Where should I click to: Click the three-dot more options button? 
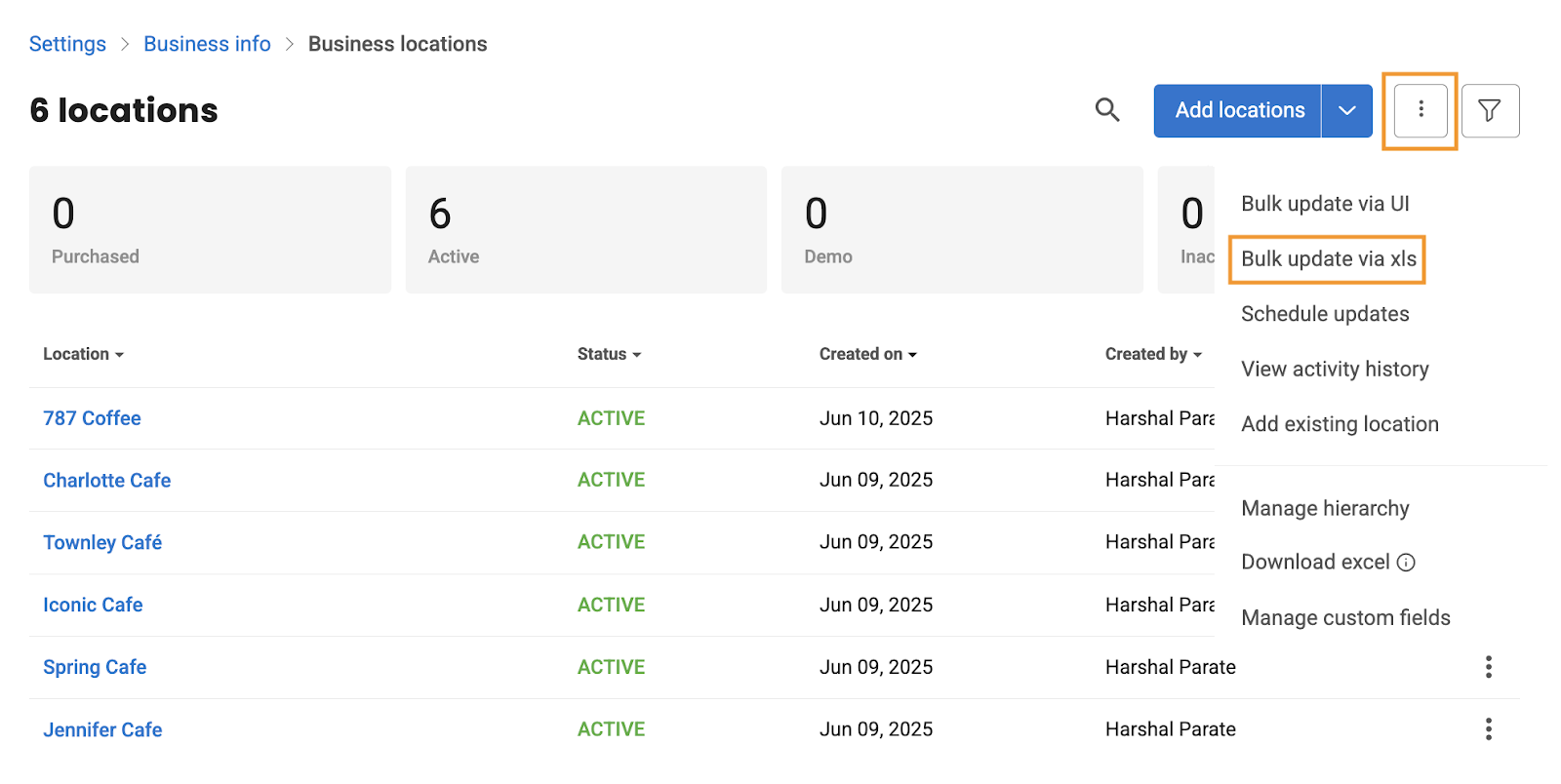[x=1421, y=110]
